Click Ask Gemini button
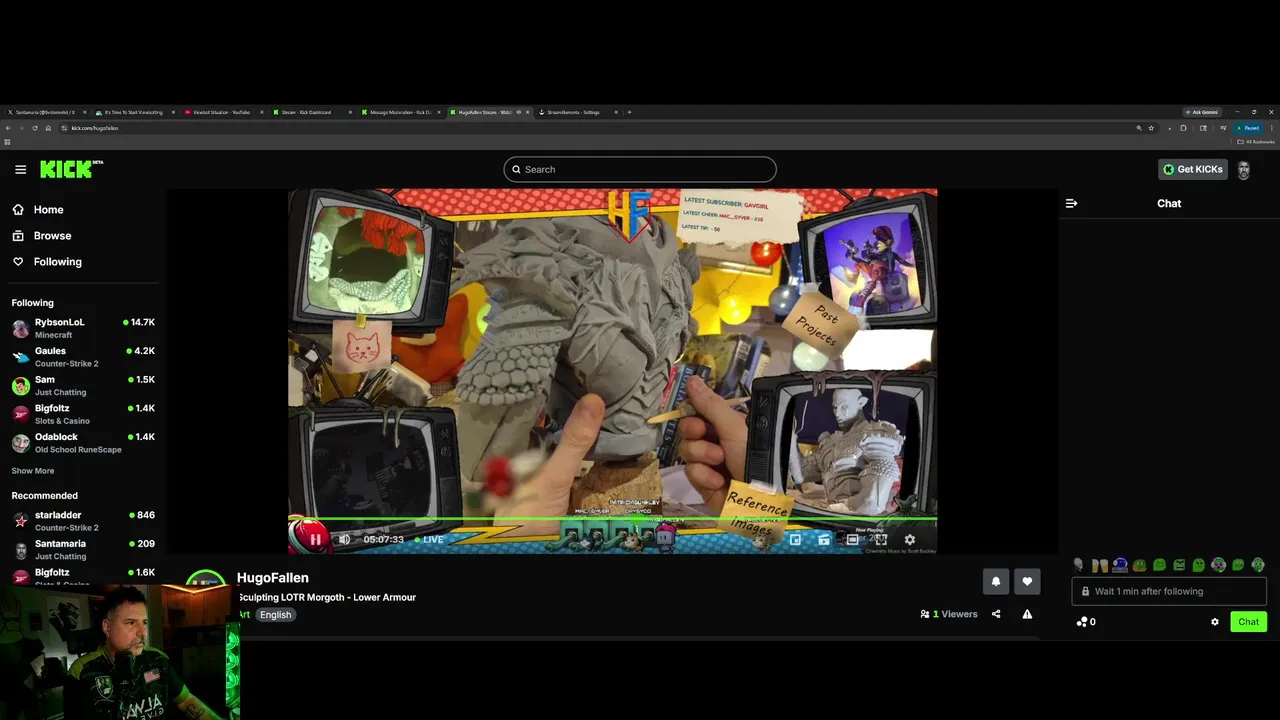This screenshot has height=720, width=1280. 1201,112
